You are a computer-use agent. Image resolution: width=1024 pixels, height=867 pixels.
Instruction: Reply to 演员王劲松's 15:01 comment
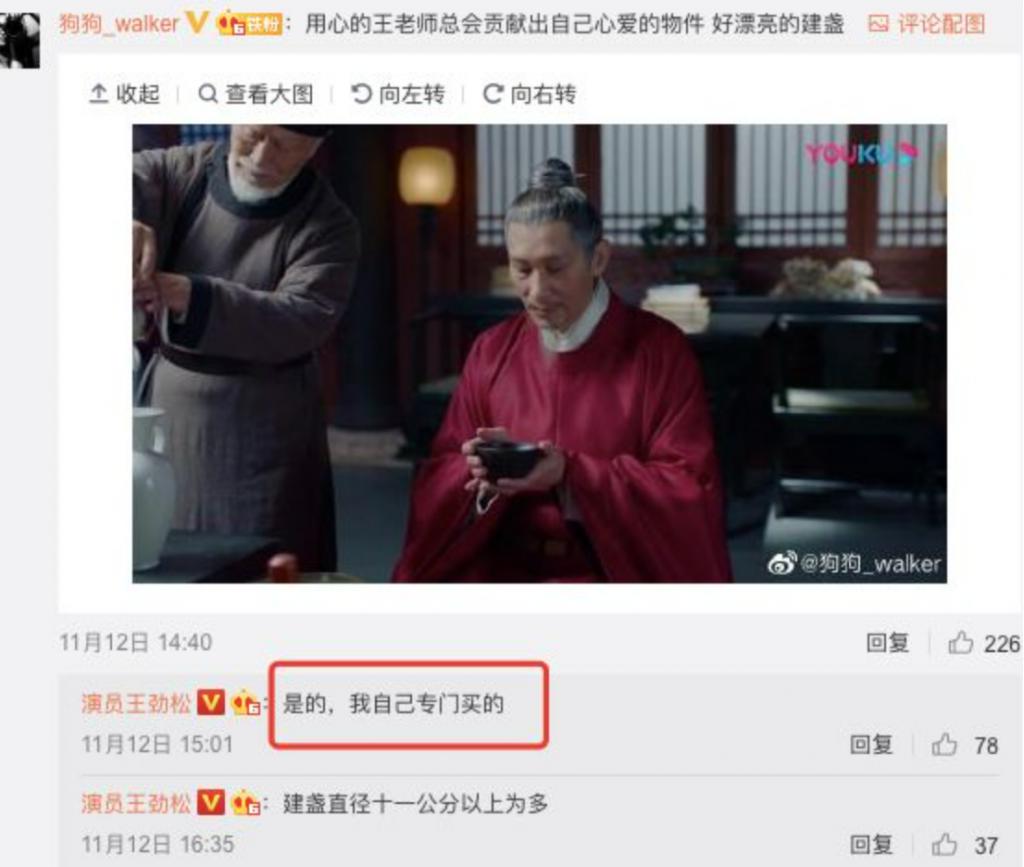[871, 744]
